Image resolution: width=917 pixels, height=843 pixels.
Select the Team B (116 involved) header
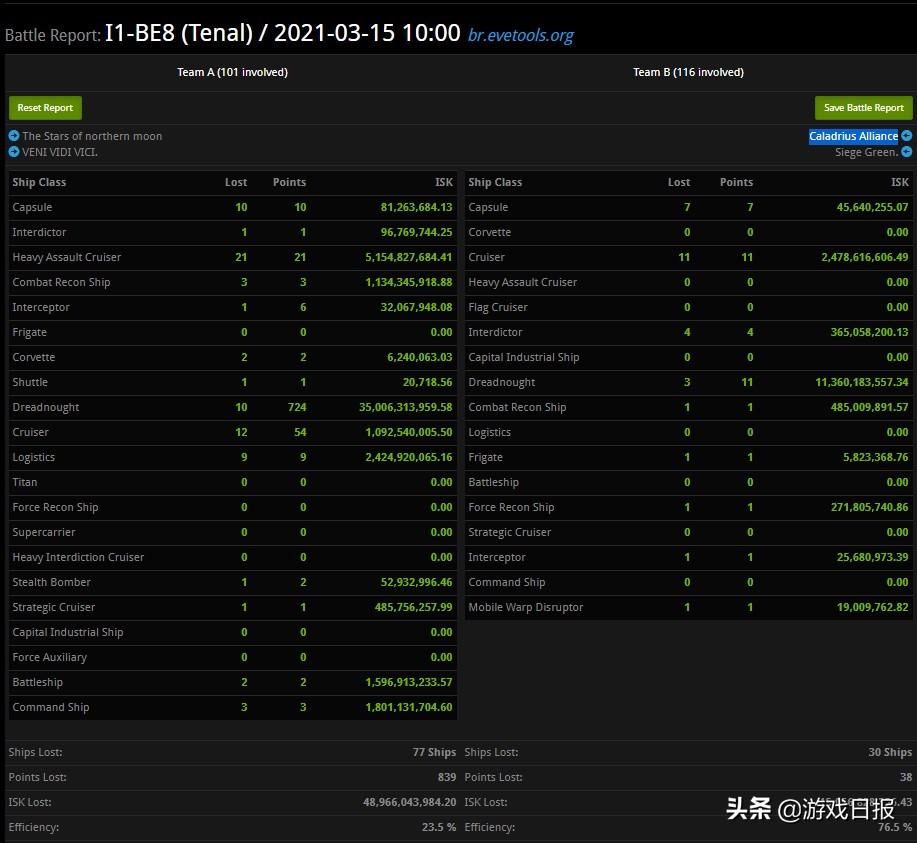[688, 72]
